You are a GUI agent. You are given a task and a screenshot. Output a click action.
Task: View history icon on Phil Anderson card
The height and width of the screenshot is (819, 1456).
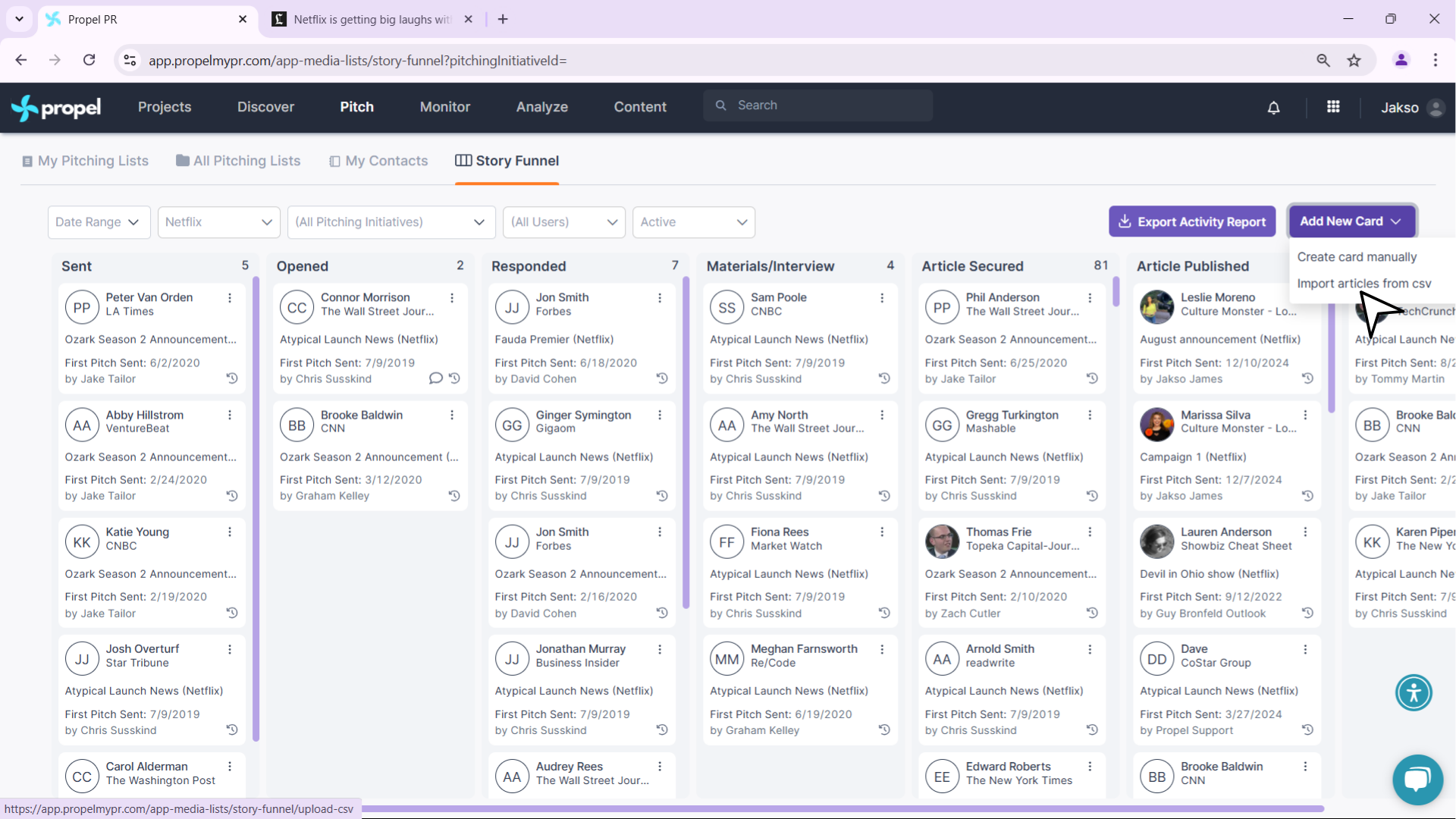click(1092, 378)
